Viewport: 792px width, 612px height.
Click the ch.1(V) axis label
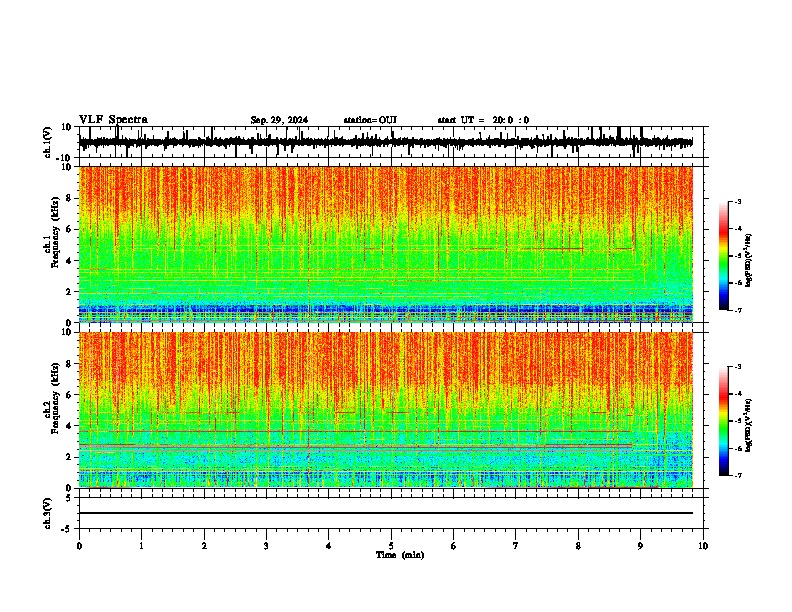click(48, 142)
